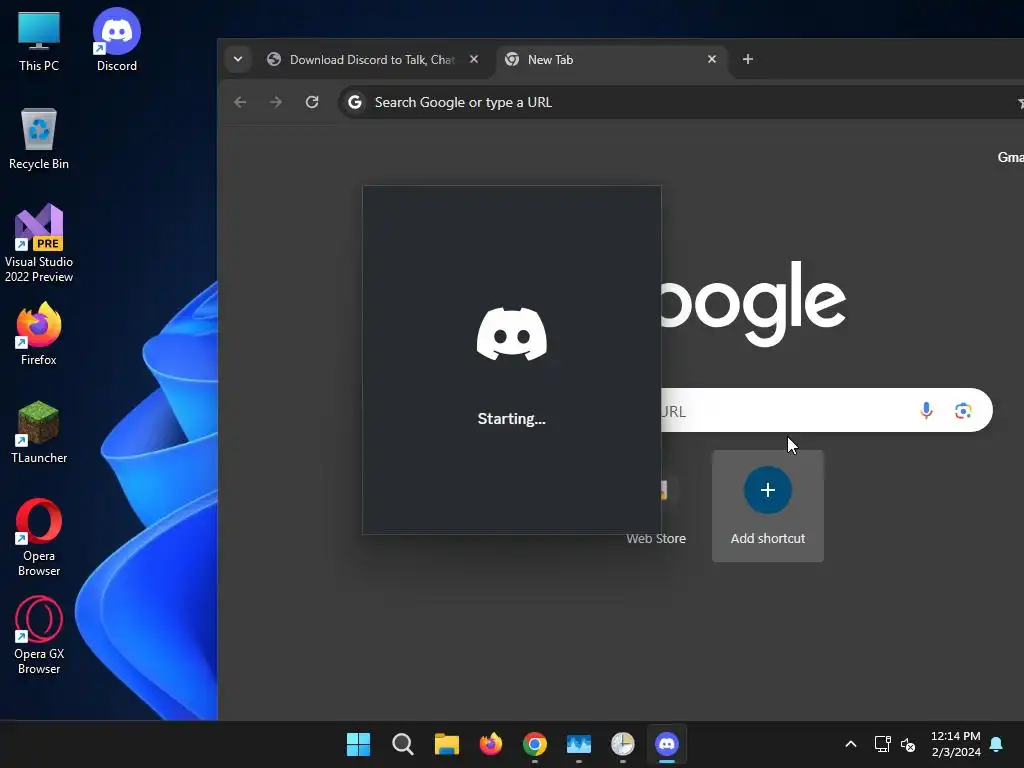
Task: Select the Opera GX Browser shortcut
Action: coord(39,635)
